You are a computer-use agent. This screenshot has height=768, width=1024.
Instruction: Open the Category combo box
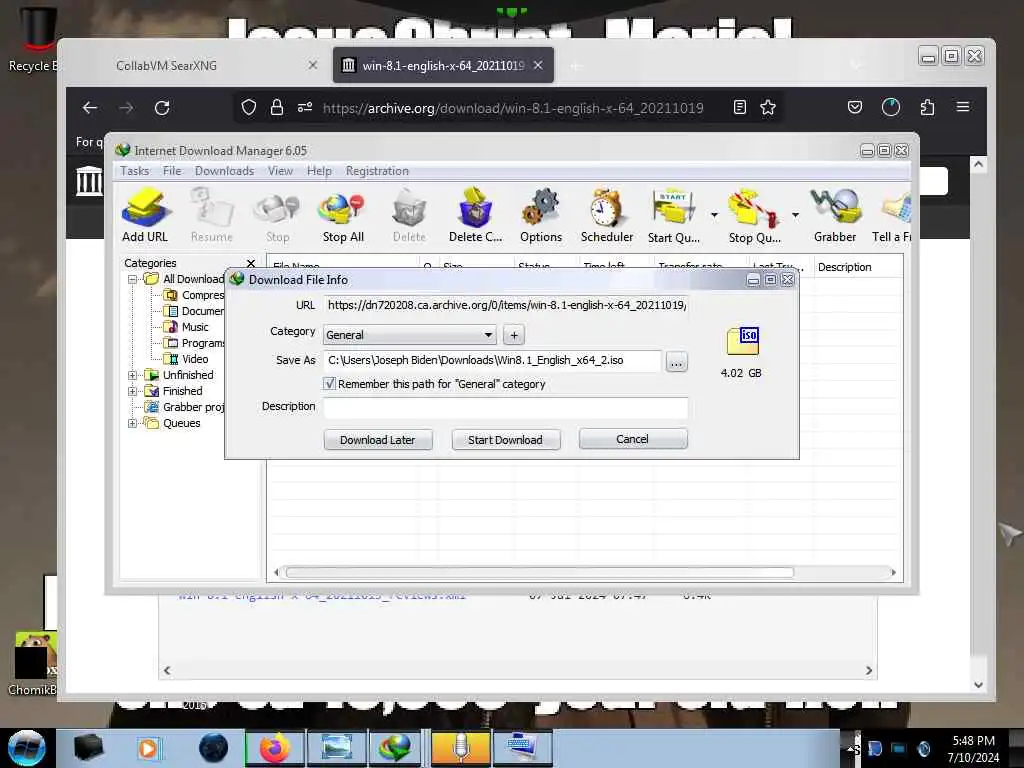point(409,335)
